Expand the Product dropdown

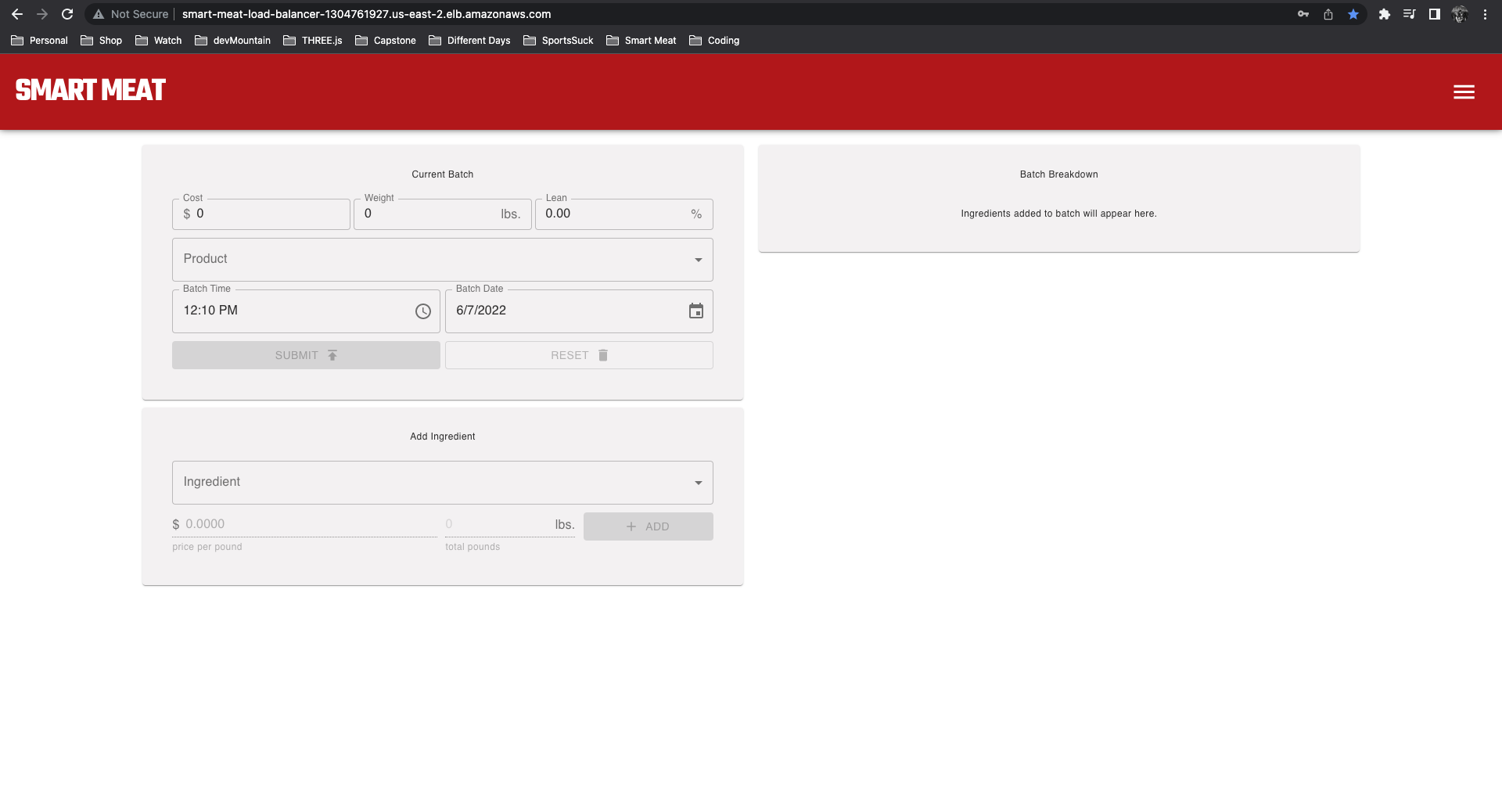pos(442,260)
